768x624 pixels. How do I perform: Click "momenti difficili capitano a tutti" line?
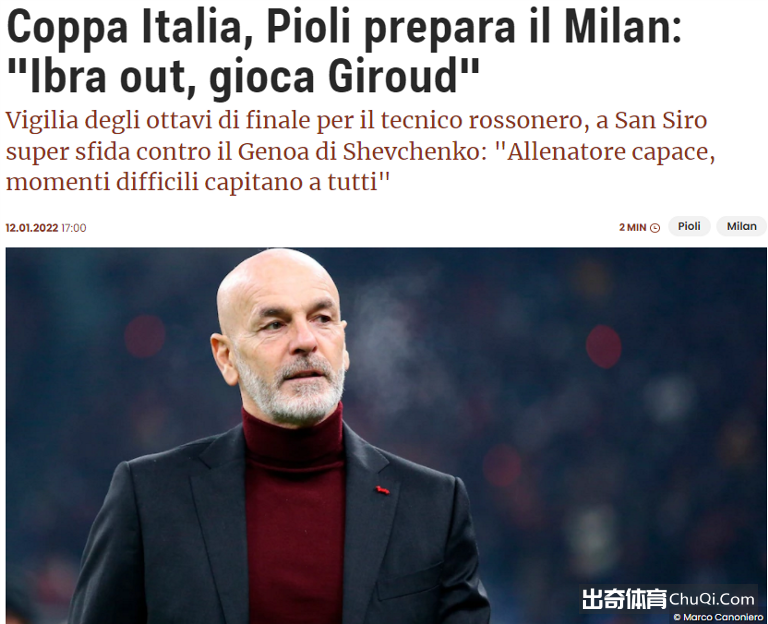click(x=197, y=182)
